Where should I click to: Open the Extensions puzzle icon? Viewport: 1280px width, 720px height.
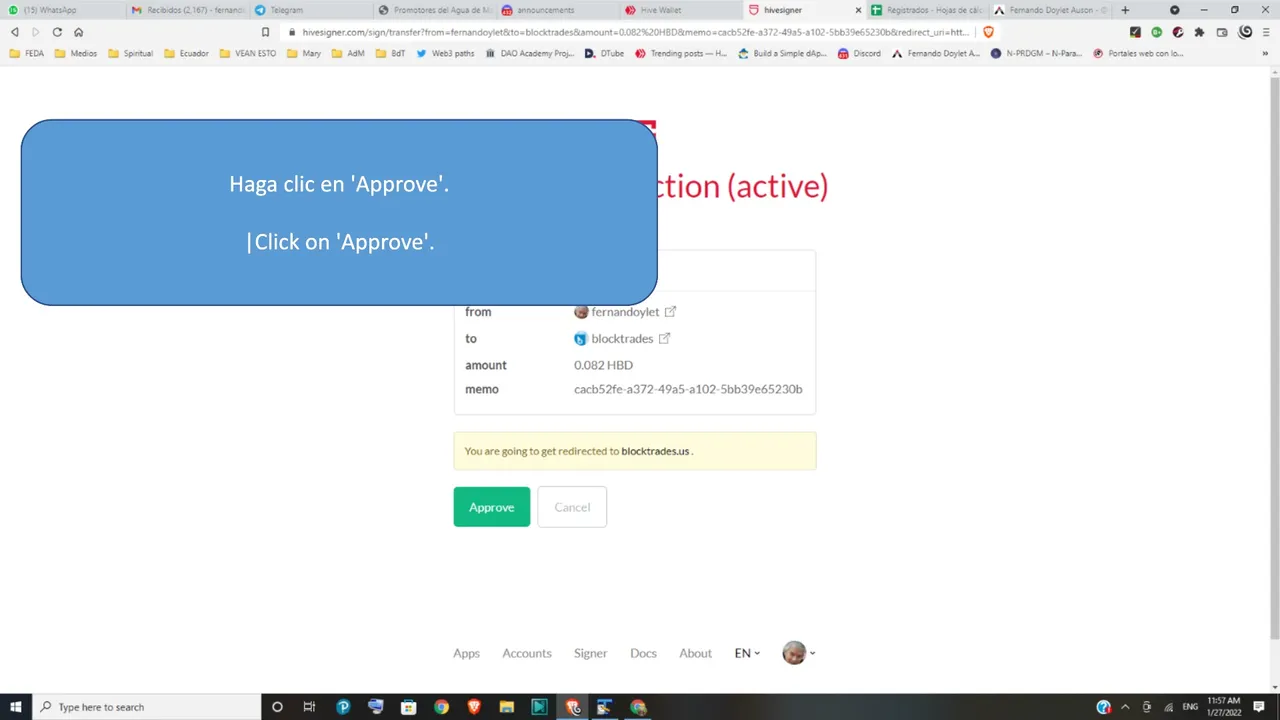[x=1199, y=32]
